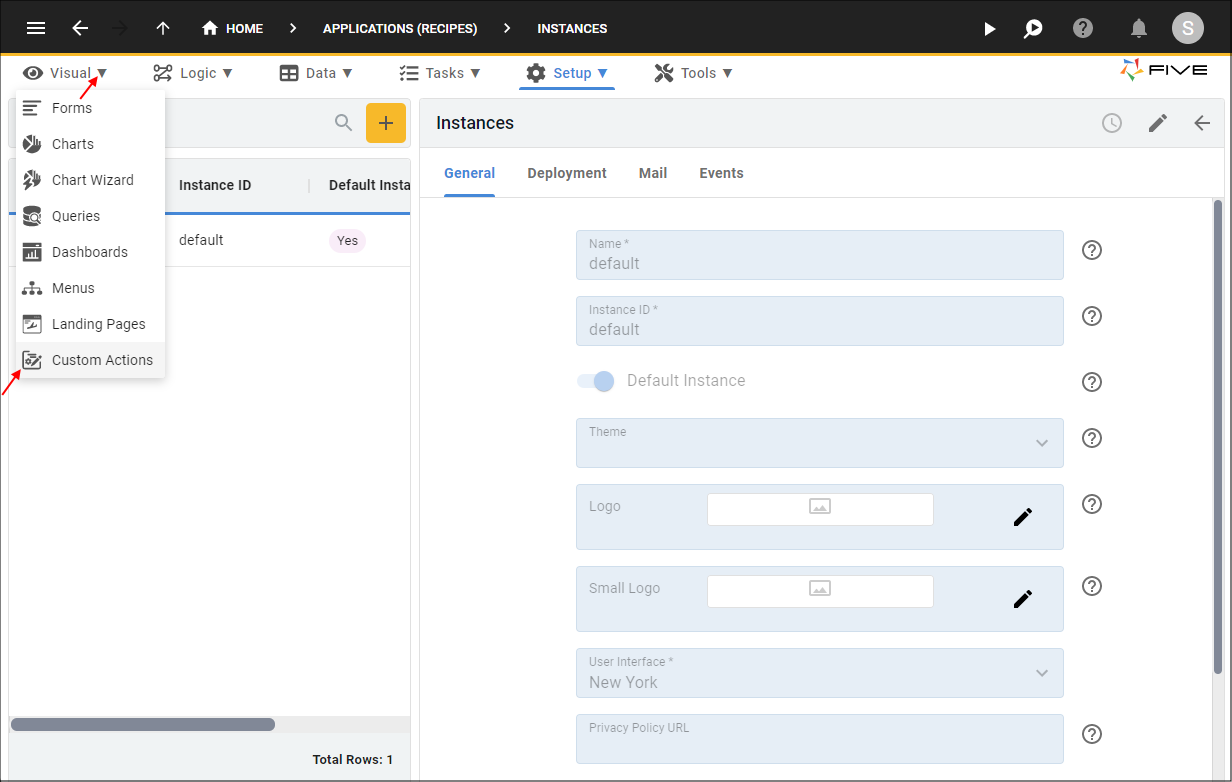
Task: Toggle the Default Instance switch
Action: [x=596, y=381]
